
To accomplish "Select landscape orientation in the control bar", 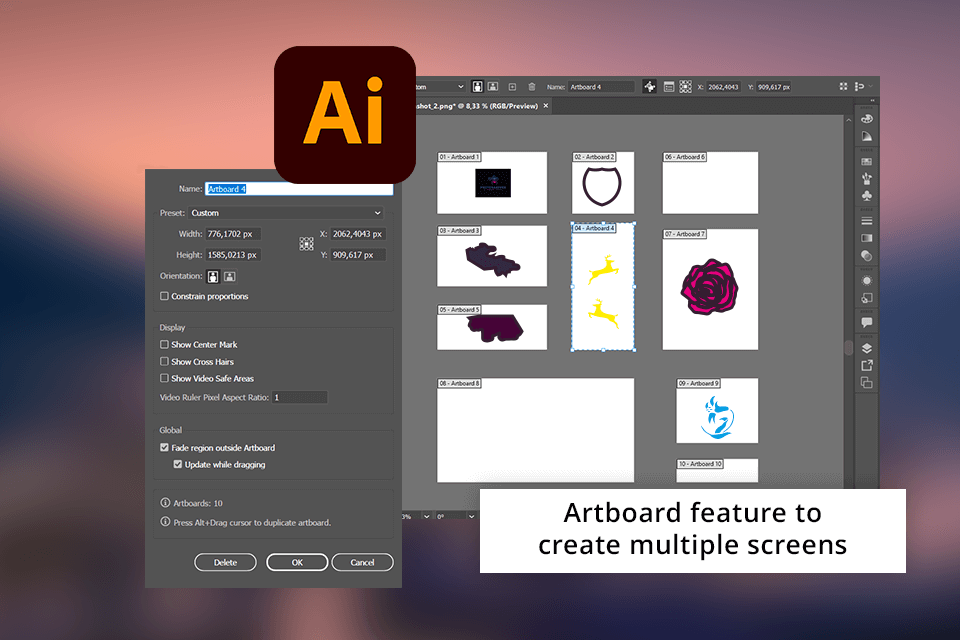I will 493,87.
